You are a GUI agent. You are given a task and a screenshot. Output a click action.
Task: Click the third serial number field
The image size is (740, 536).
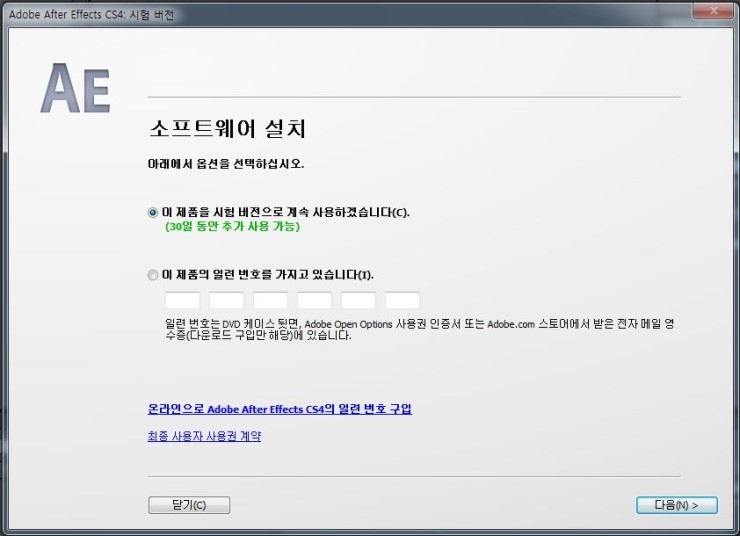click(x=270, y=300)
